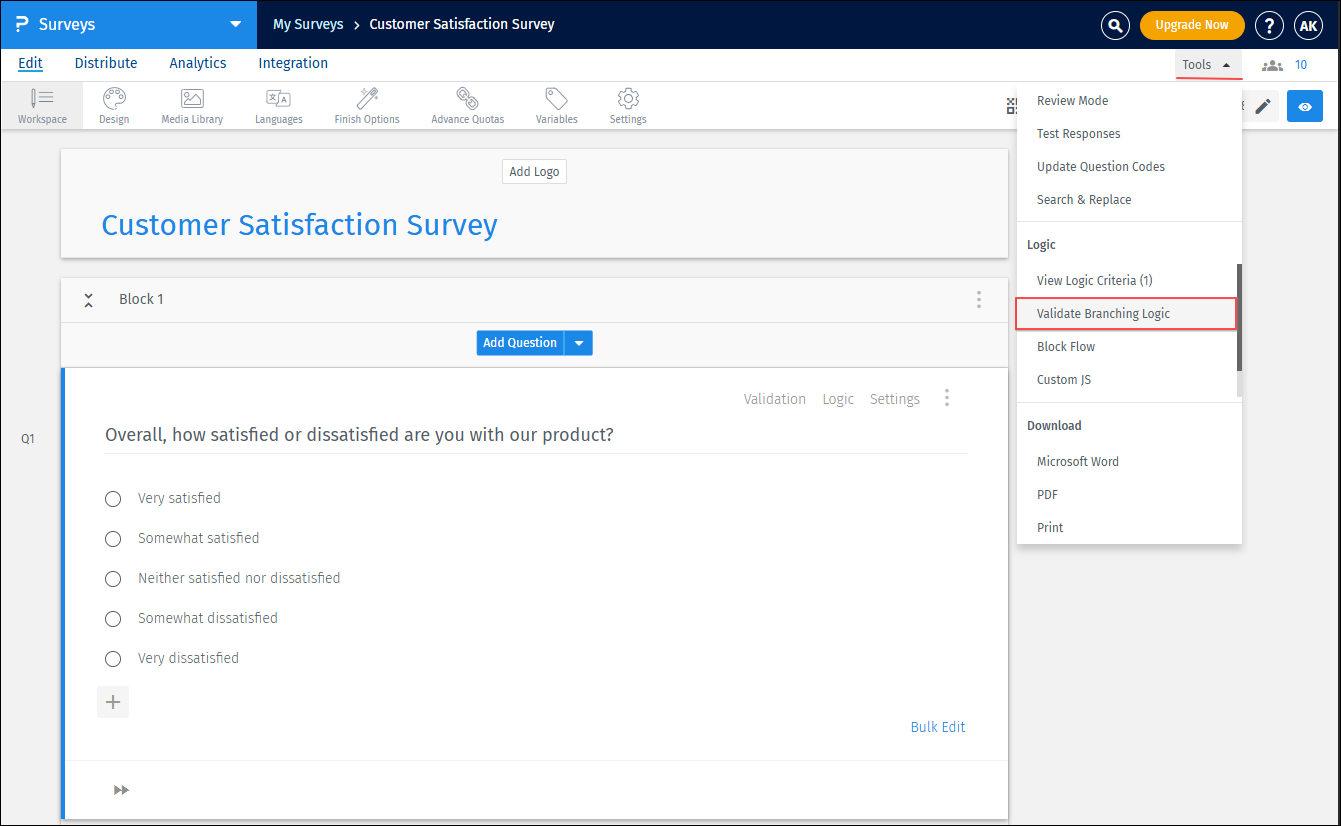Open survey Settings gear
The image size is (1341, 826).
coord(627,105)
